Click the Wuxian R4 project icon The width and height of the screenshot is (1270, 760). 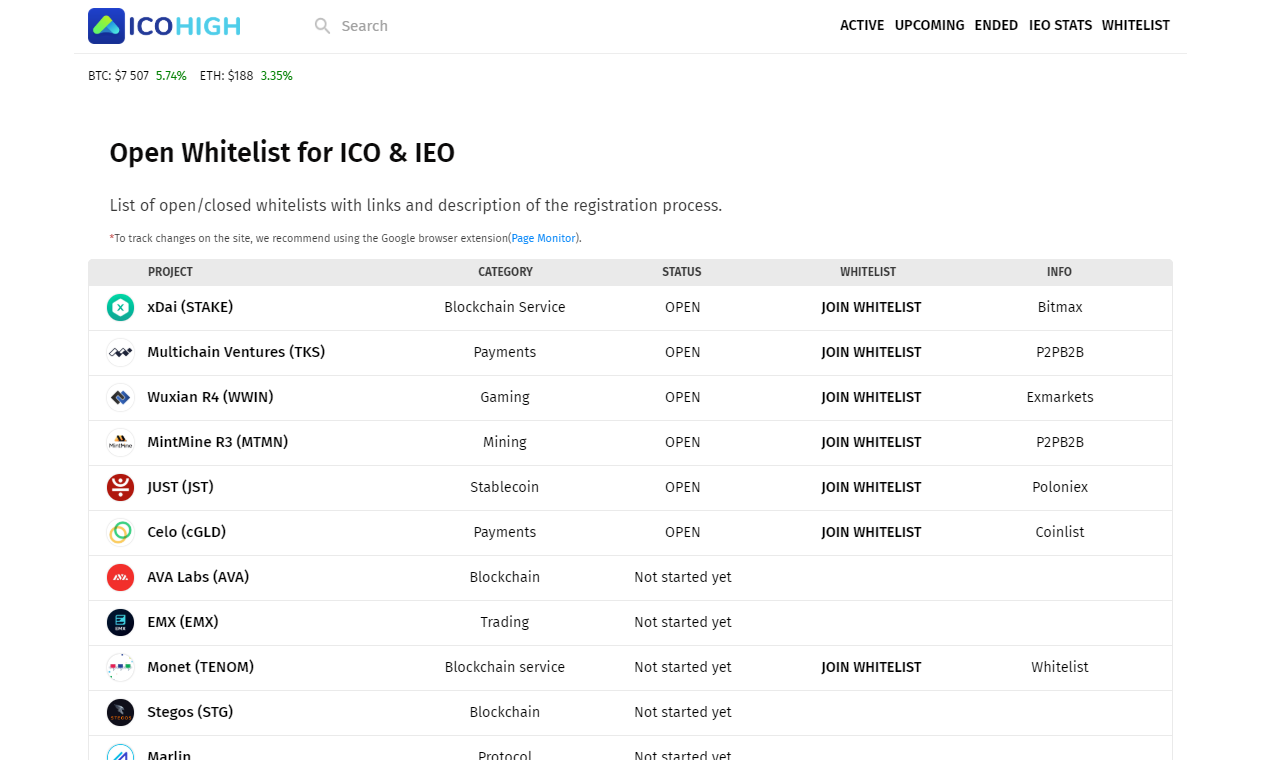coord(121,398)
